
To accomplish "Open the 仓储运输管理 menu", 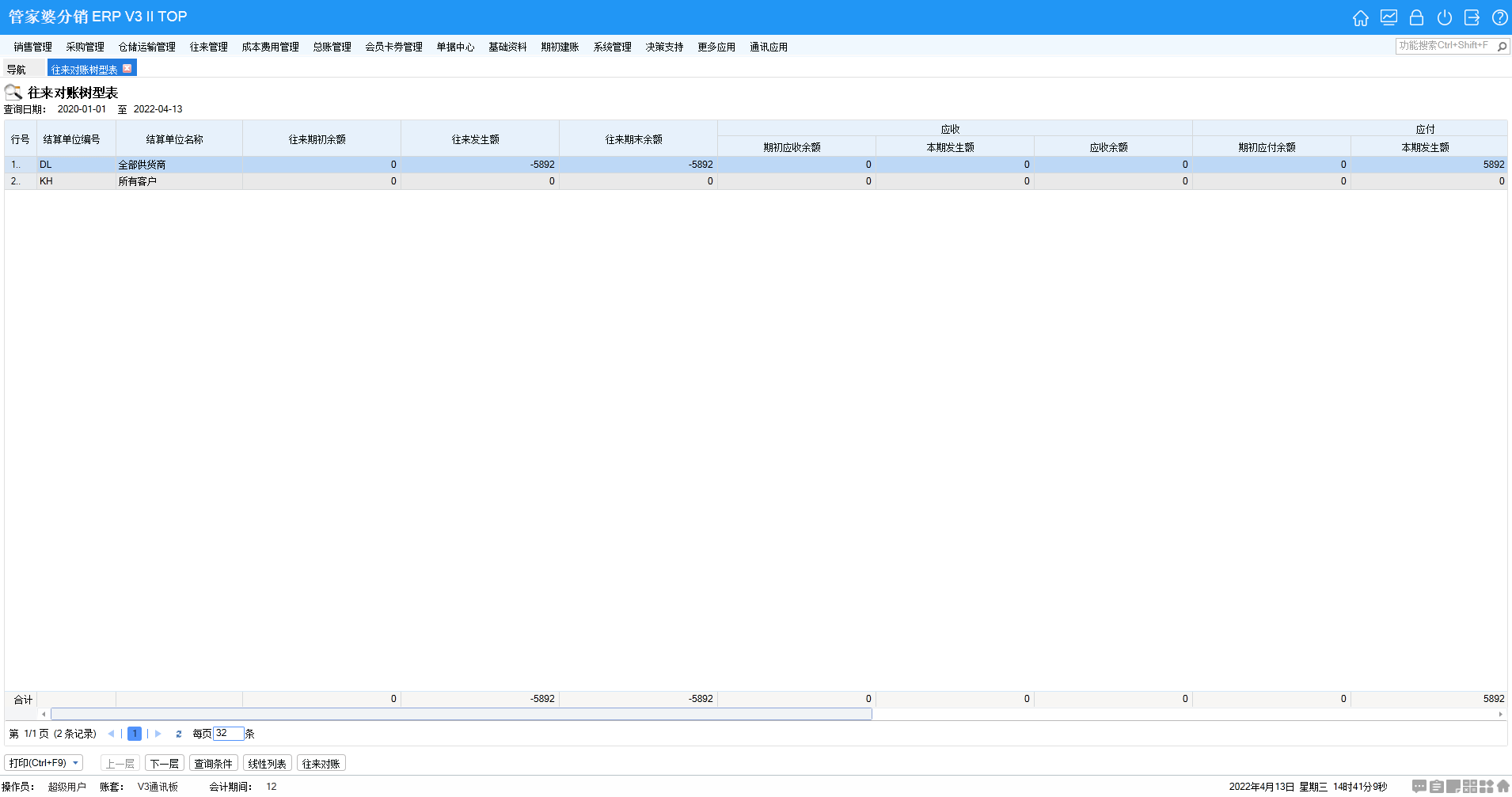I will click(x=146, y=47).
